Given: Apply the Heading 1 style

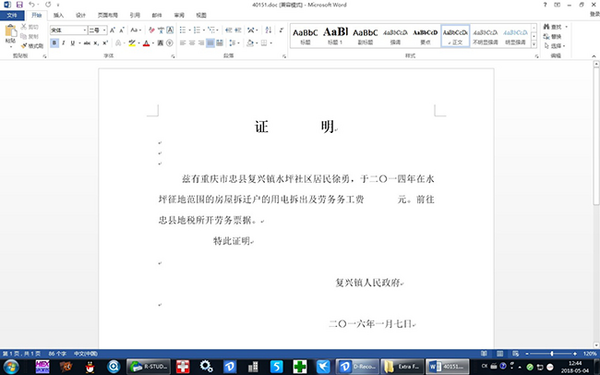Looking at the screenshot, I should click(335, 36).
